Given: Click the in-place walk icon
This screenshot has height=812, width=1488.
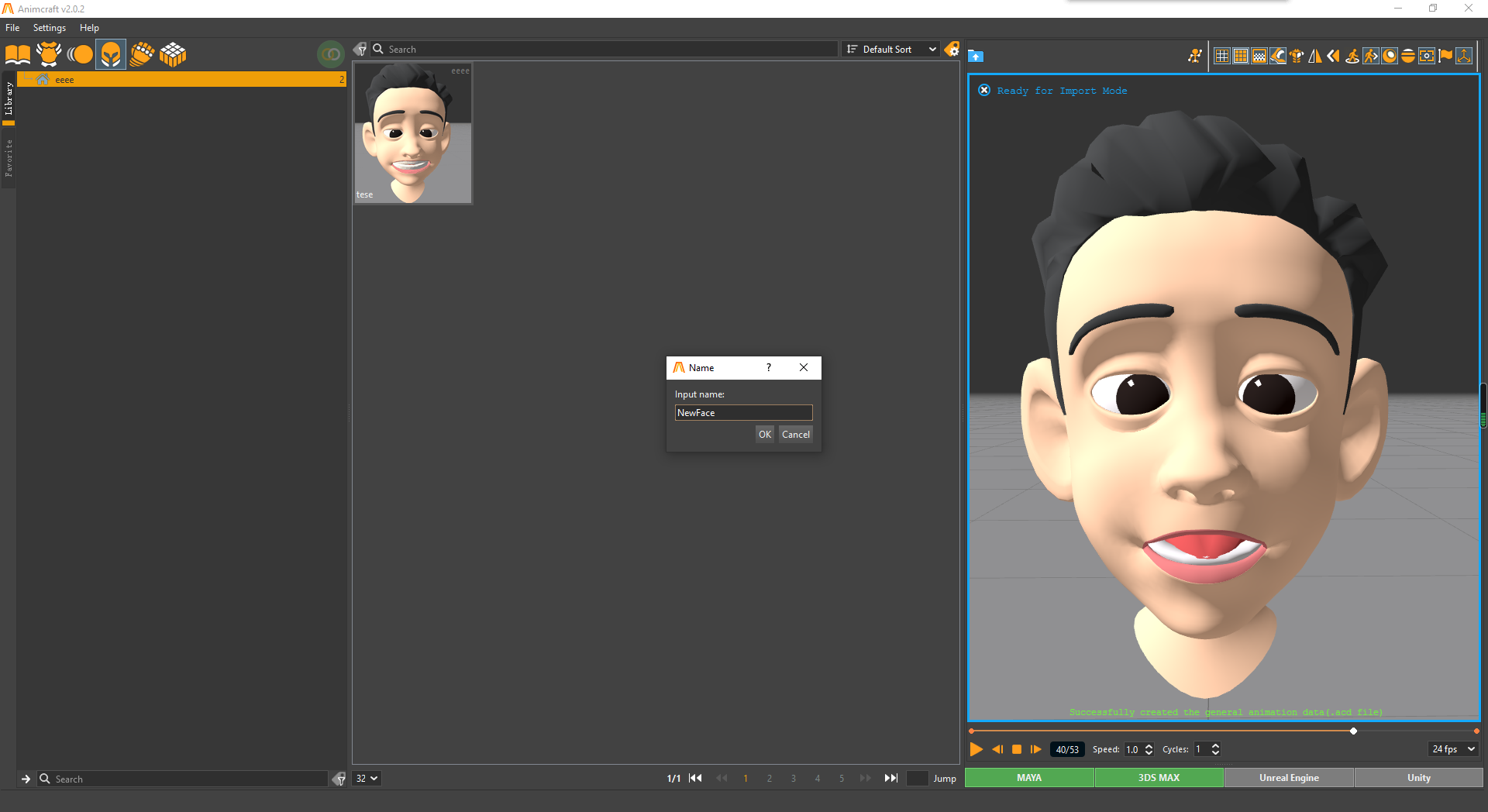Looking at the screenshot, I should (x=1352, y=56).
